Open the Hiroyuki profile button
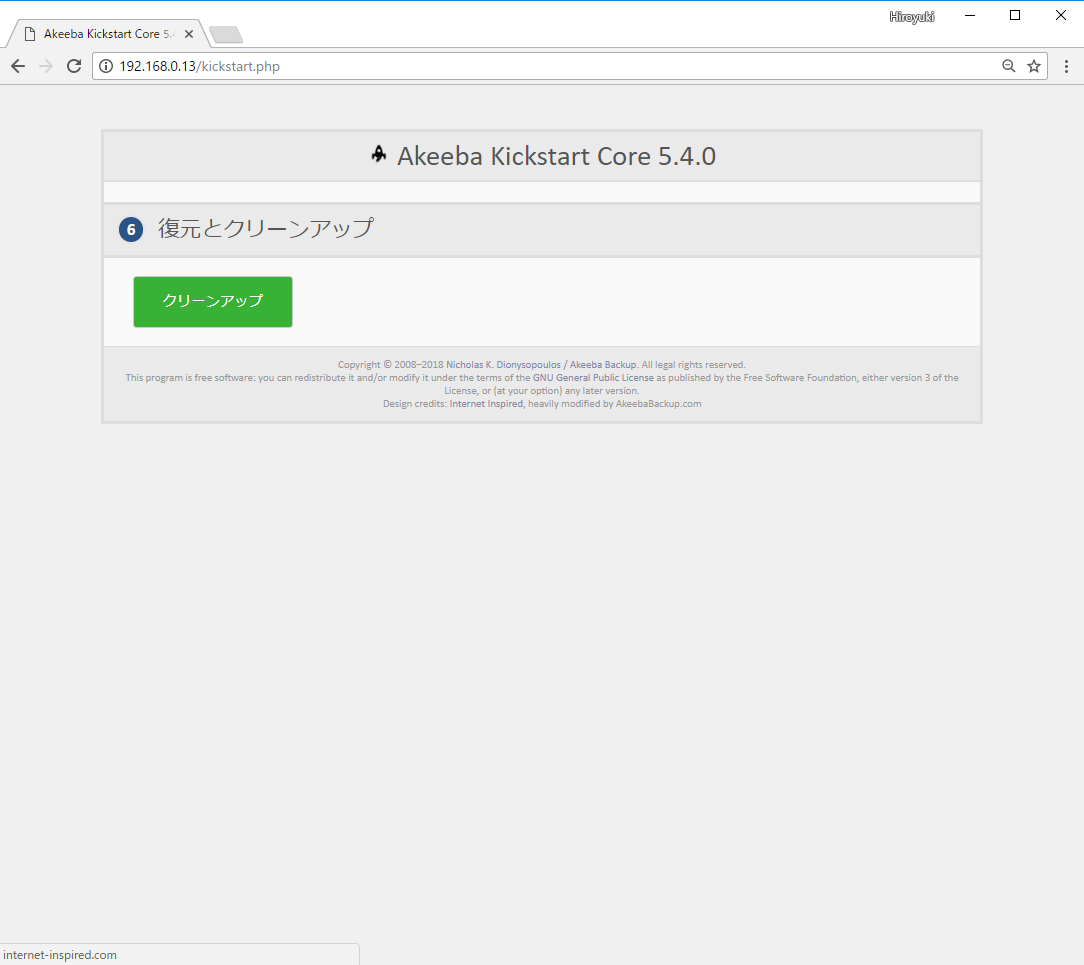This screenshot has width=1084, height=965. point(912,17)
